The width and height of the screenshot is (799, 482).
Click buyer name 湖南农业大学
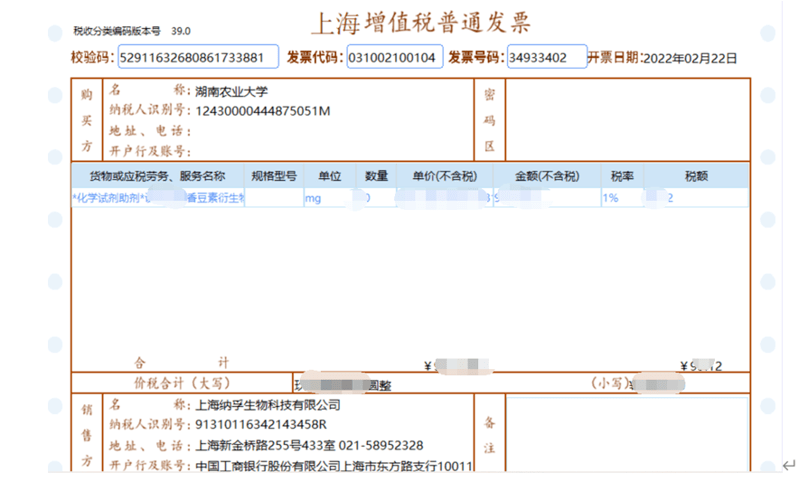pos(231,91)
